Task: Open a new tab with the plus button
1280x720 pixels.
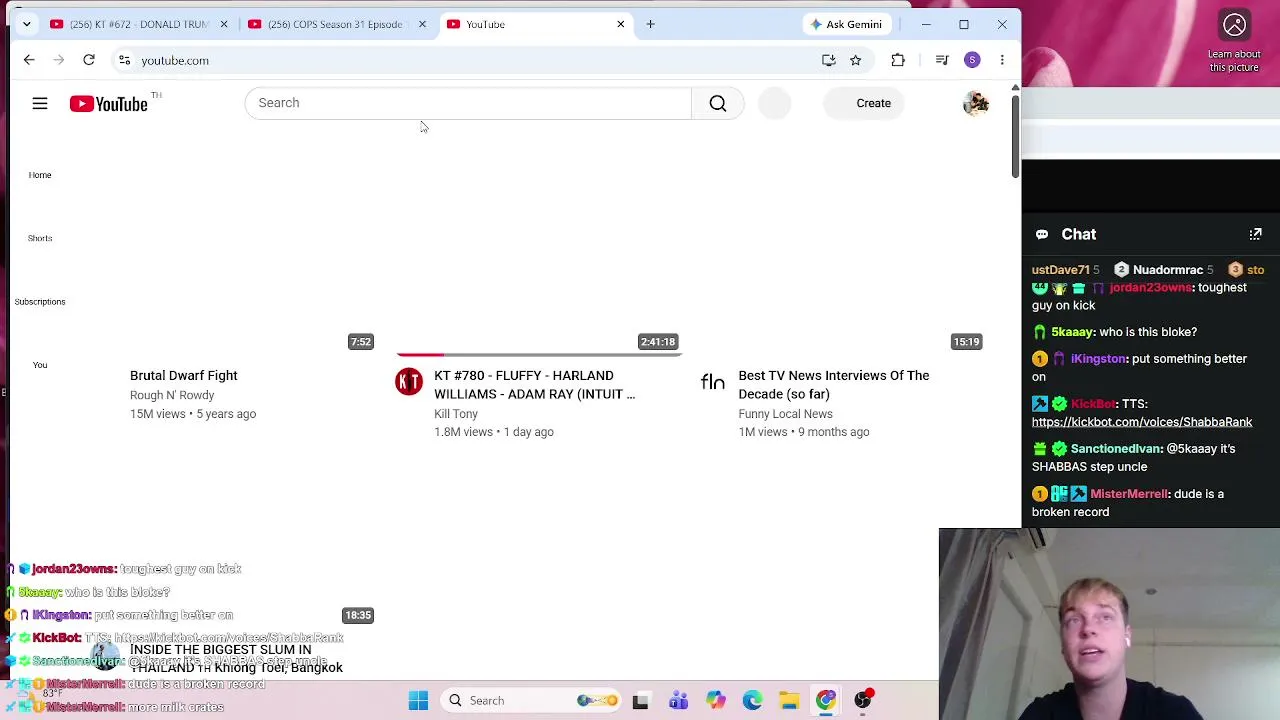Action: click(650, 24)
